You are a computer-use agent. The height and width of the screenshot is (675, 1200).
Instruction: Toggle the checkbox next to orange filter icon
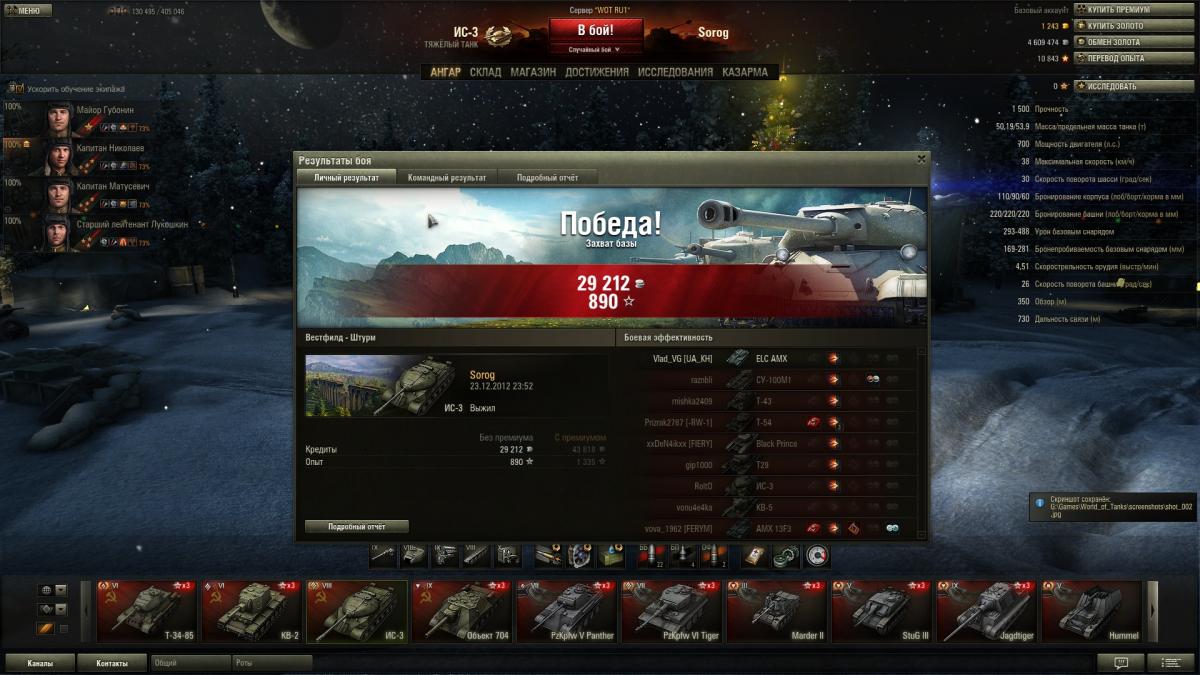click(x=64, y=629)
